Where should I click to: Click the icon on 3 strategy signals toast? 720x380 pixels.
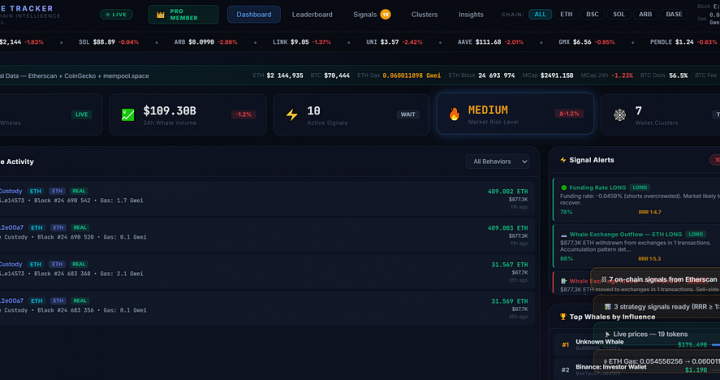608,307
